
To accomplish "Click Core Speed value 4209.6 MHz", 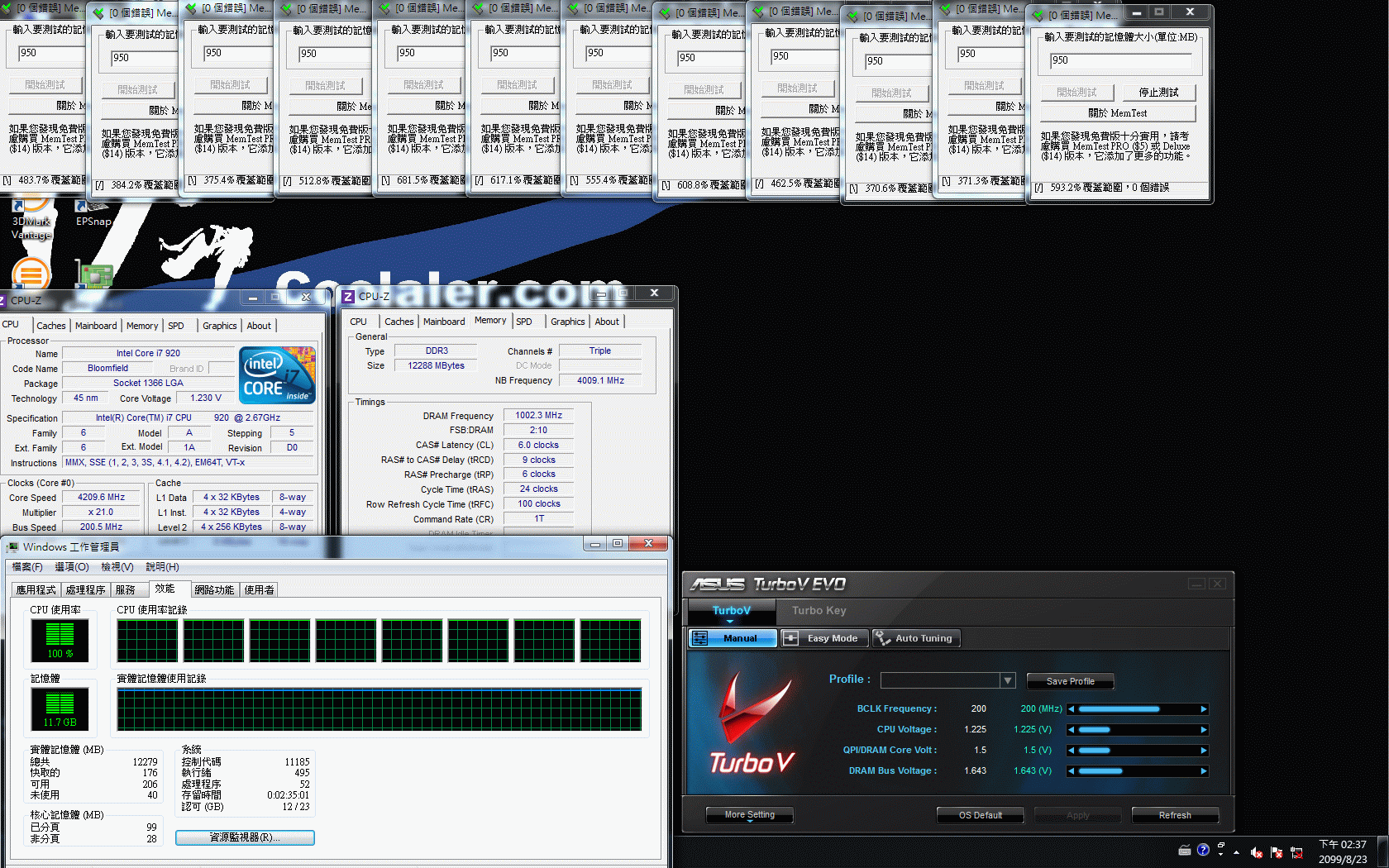I will pyautogui.click(x=101, y=498).
